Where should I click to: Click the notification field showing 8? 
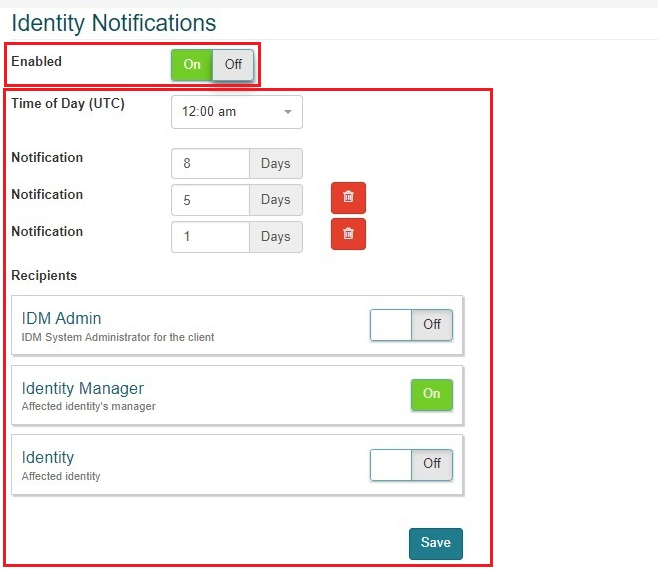(x=210, y=164)
